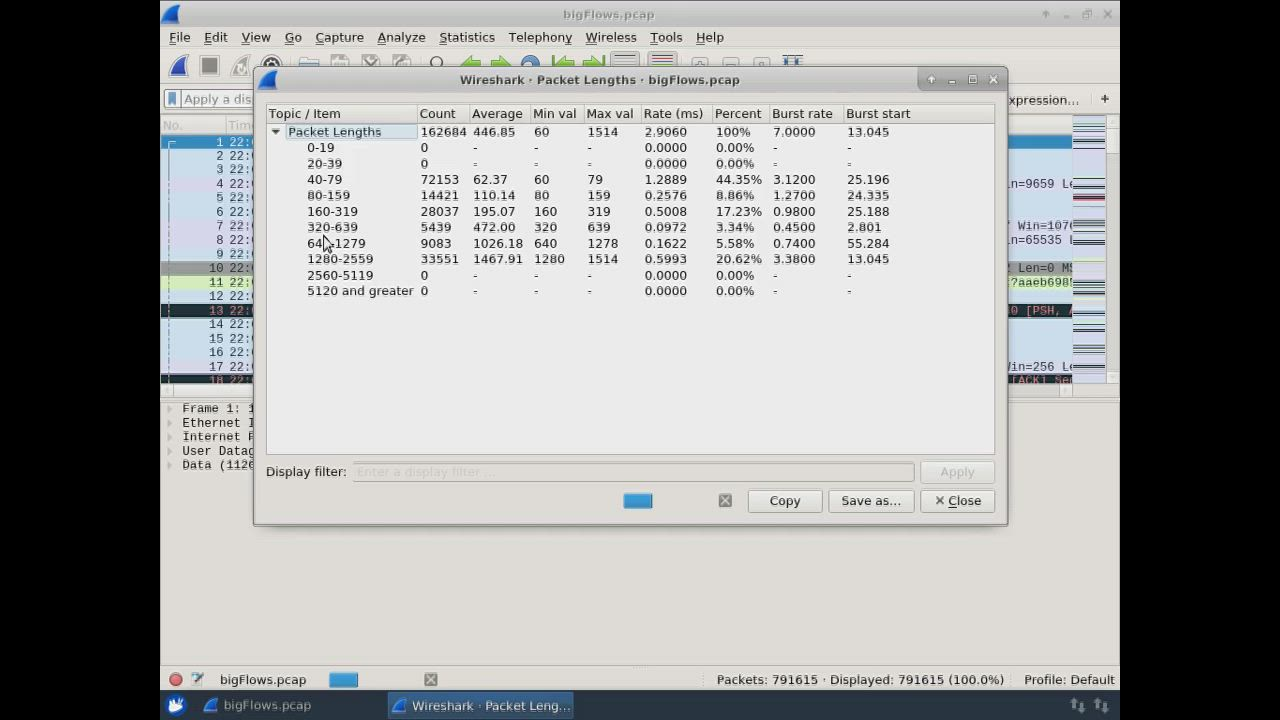Select packet 11 in the main packet list

click(x=208, y=283)
